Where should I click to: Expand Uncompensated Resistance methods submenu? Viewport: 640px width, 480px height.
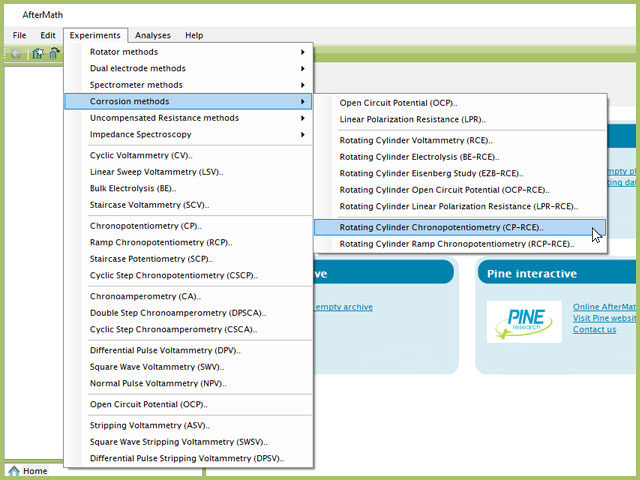tap(188, 118)
